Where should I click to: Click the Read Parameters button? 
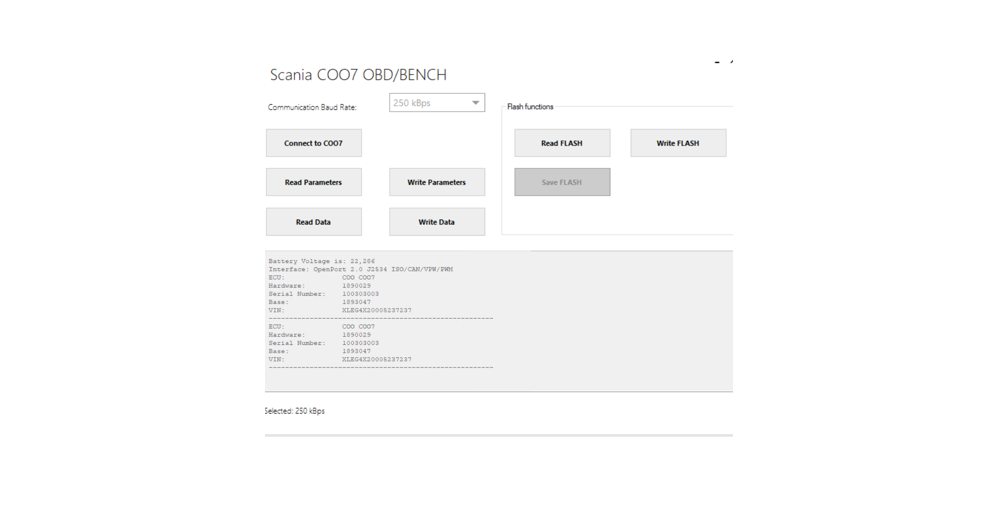click(314, 182)
